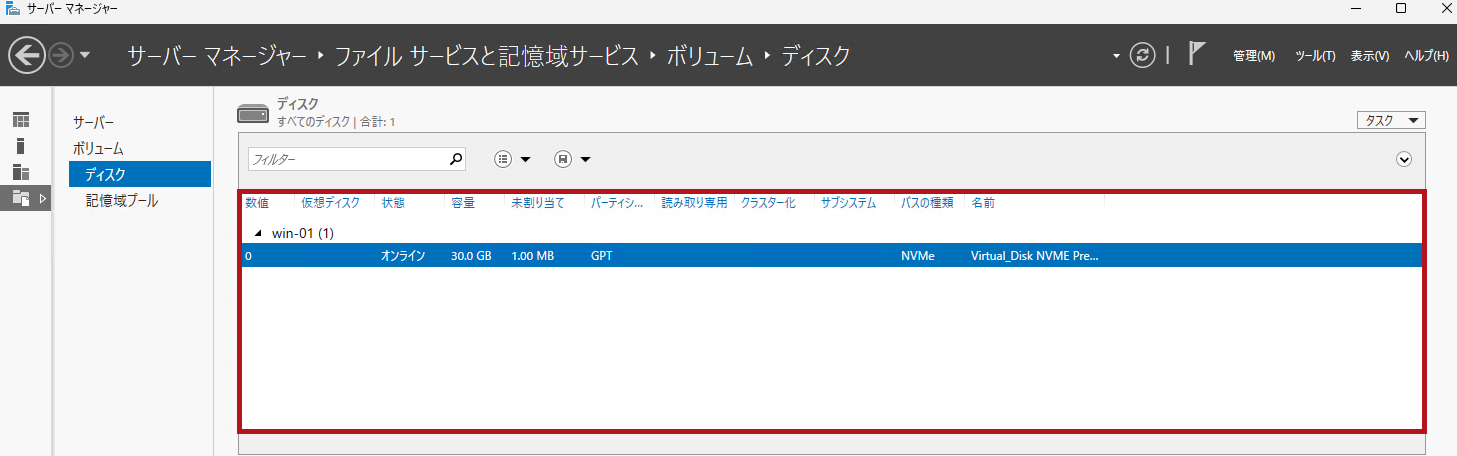Screen dimensions: 1457x456
Task: Sort by 容量 column header
Action: [x=463, y=203]
